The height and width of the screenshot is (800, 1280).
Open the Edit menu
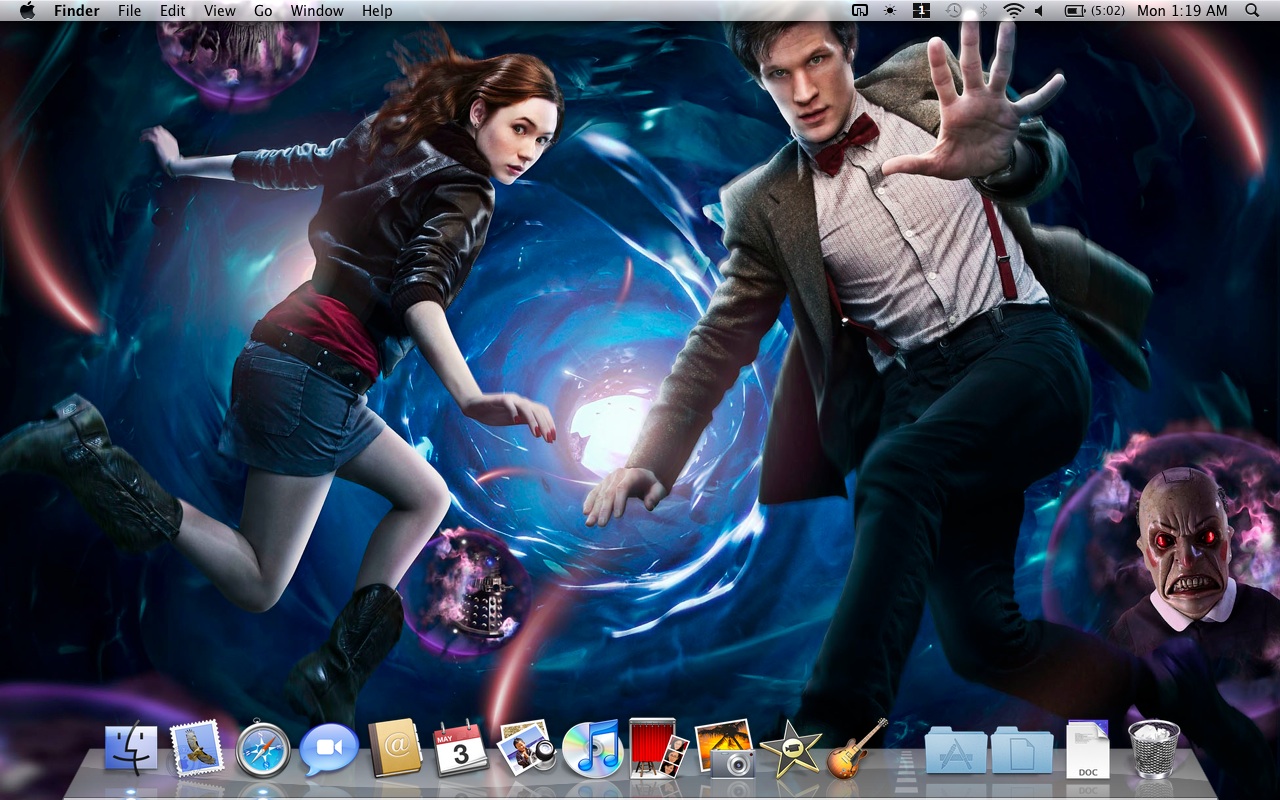[x=173, y=10]
